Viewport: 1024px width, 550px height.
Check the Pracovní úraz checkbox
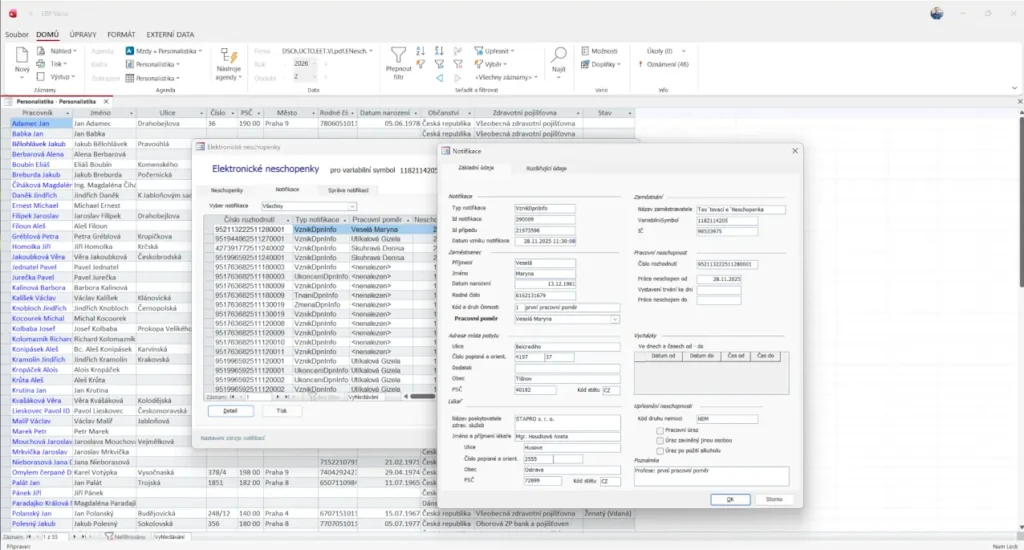pyautogui.click(x=658, y=430)
